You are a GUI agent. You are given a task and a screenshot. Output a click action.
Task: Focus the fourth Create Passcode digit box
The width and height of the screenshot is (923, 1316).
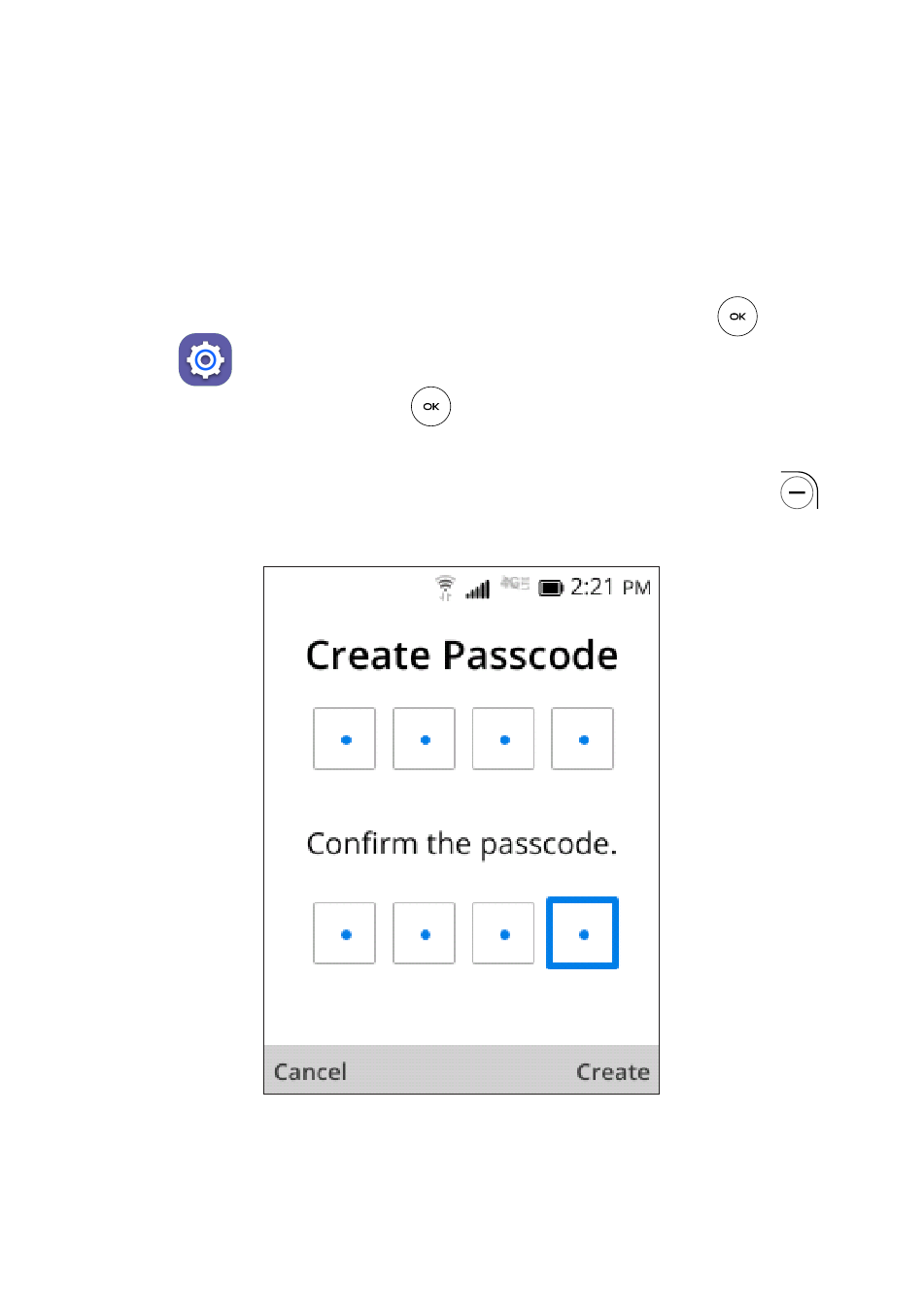click(x=583, y=739)
